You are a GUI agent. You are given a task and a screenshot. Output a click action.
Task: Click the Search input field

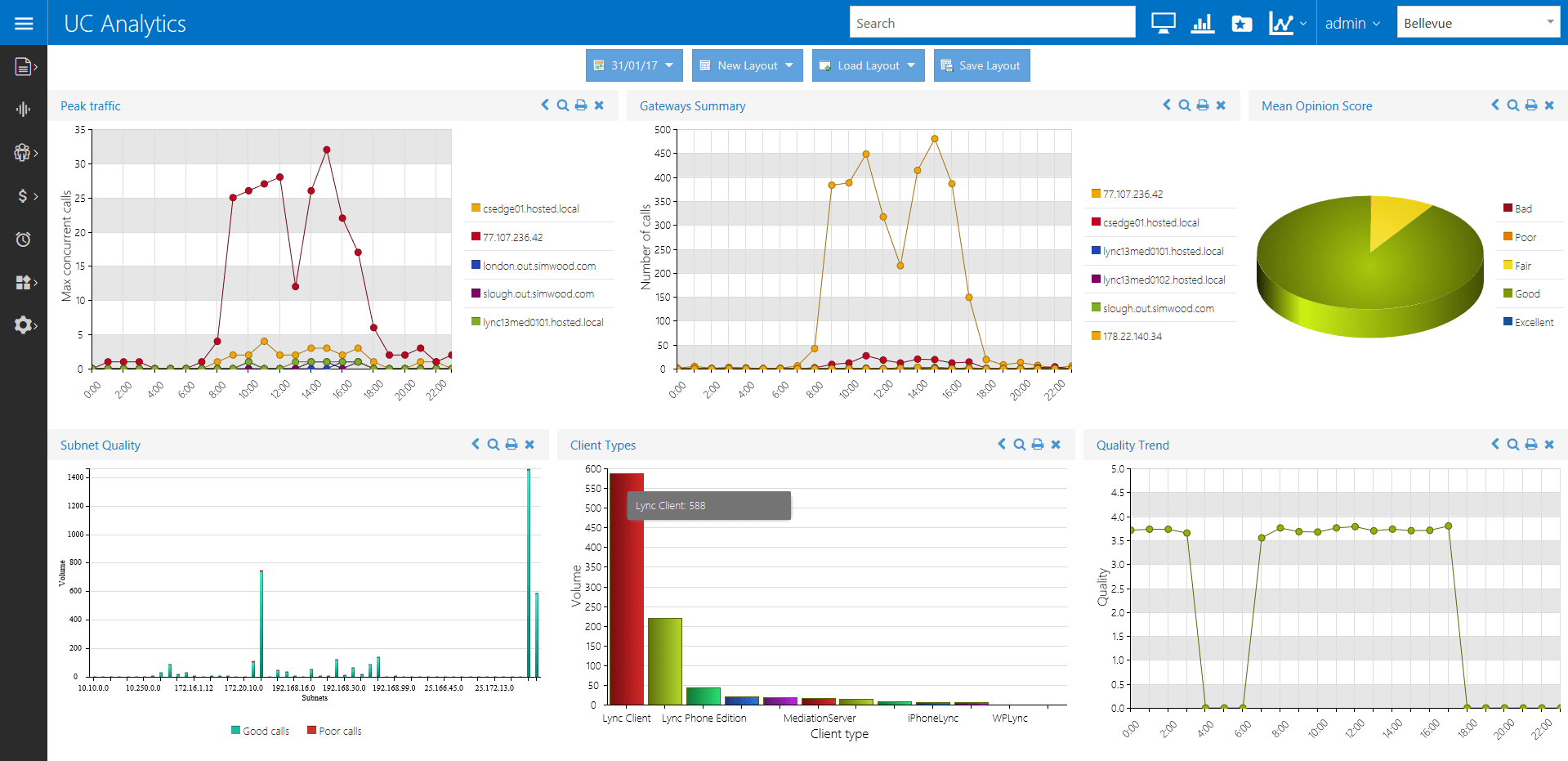992,23
